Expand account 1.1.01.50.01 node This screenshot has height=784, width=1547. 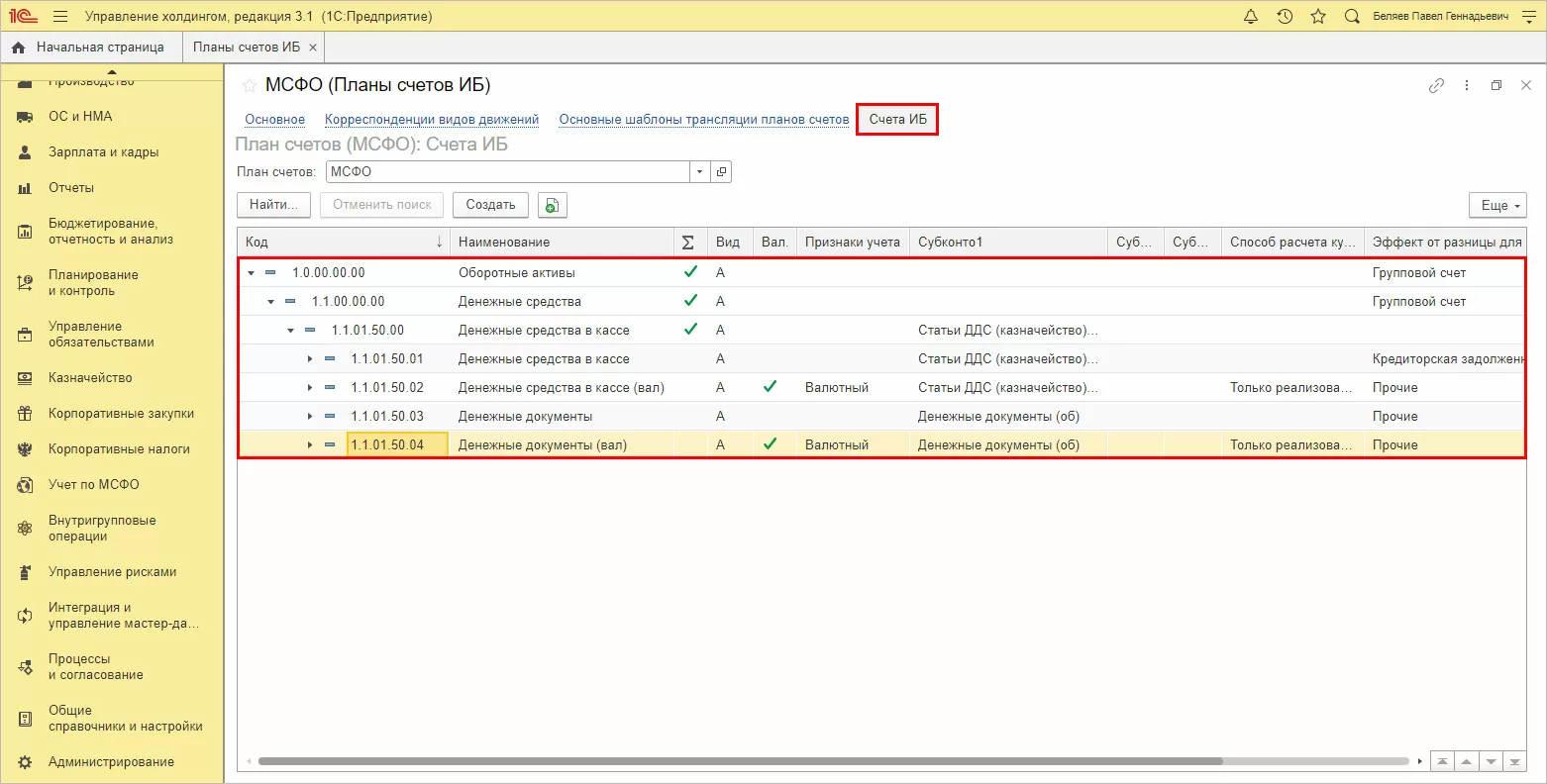pyautogui.click(x=310, y=359)
